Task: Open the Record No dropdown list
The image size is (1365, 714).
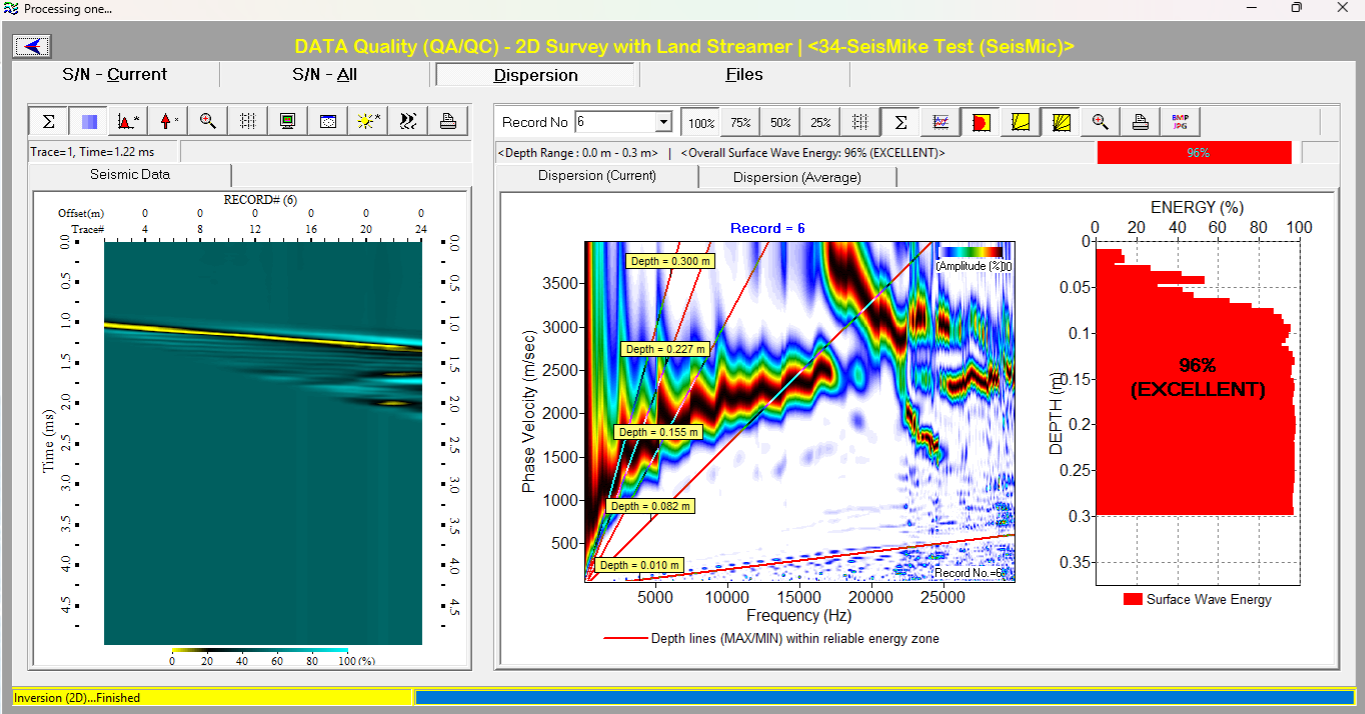Action: coord(663,122)
